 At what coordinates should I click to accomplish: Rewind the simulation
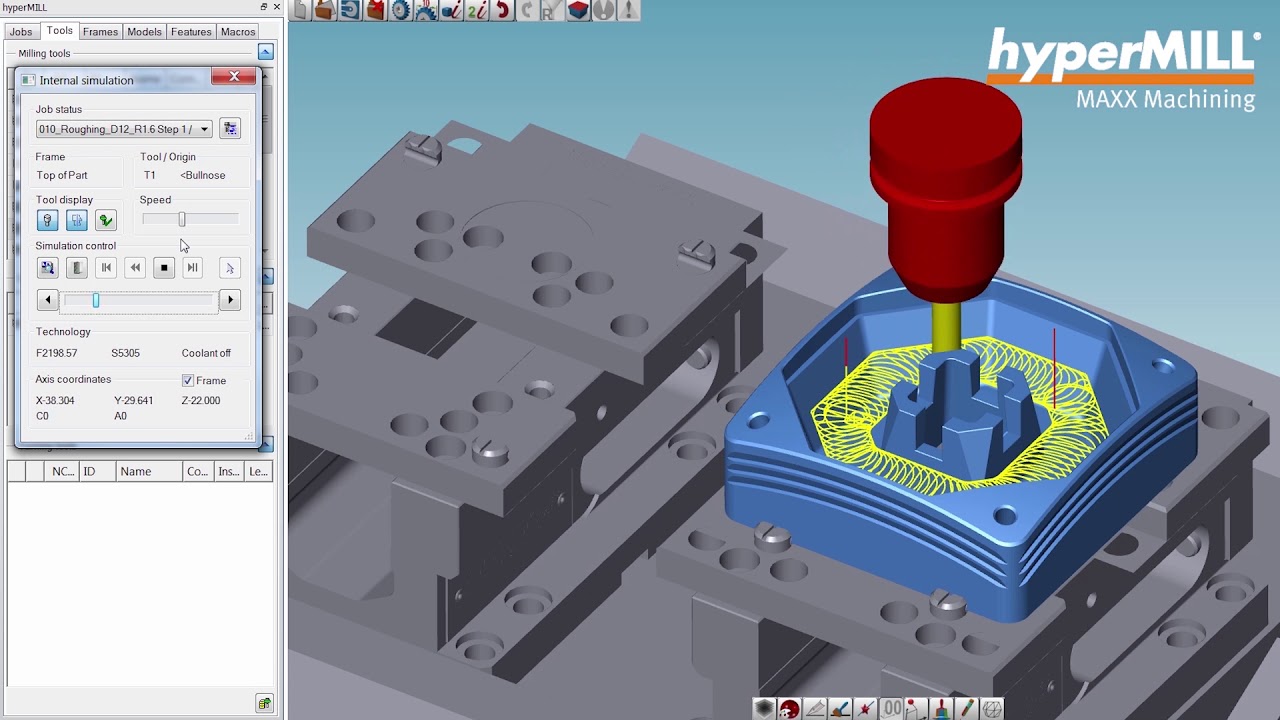click(x=135, y=268)
